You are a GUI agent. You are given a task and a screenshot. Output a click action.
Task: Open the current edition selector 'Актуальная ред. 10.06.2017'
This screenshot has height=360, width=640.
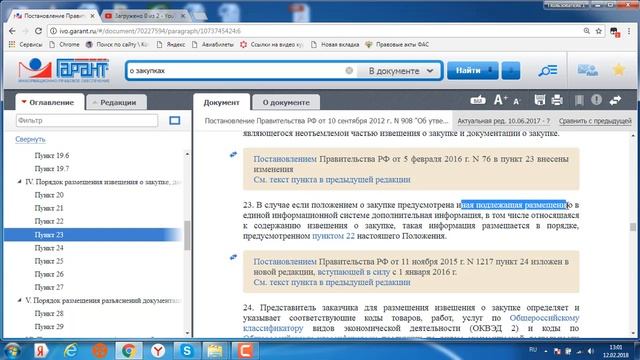tap(503, 121)
